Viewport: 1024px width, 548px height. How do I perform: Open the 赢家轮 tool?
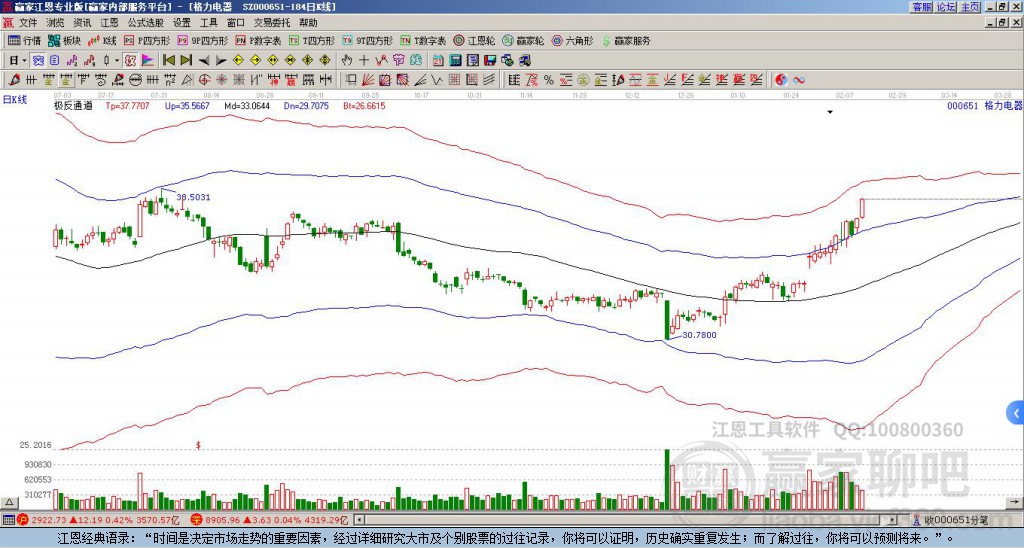click(x=523, y=40)
